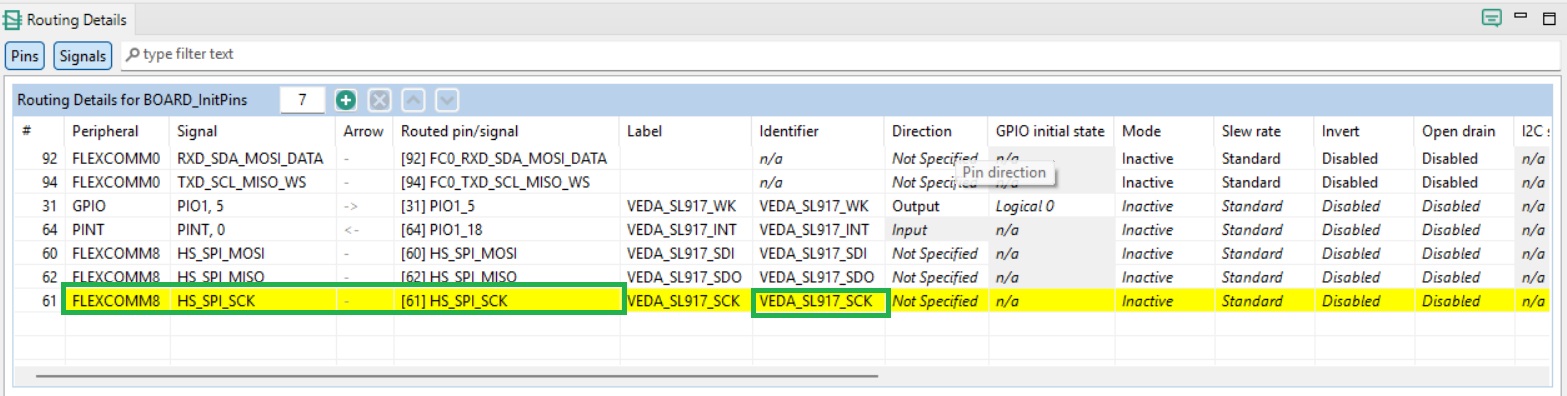Viewport: 1567px width, 396px height.
Task: Minimize the Routing Details view
Action: coord(1520,15)
